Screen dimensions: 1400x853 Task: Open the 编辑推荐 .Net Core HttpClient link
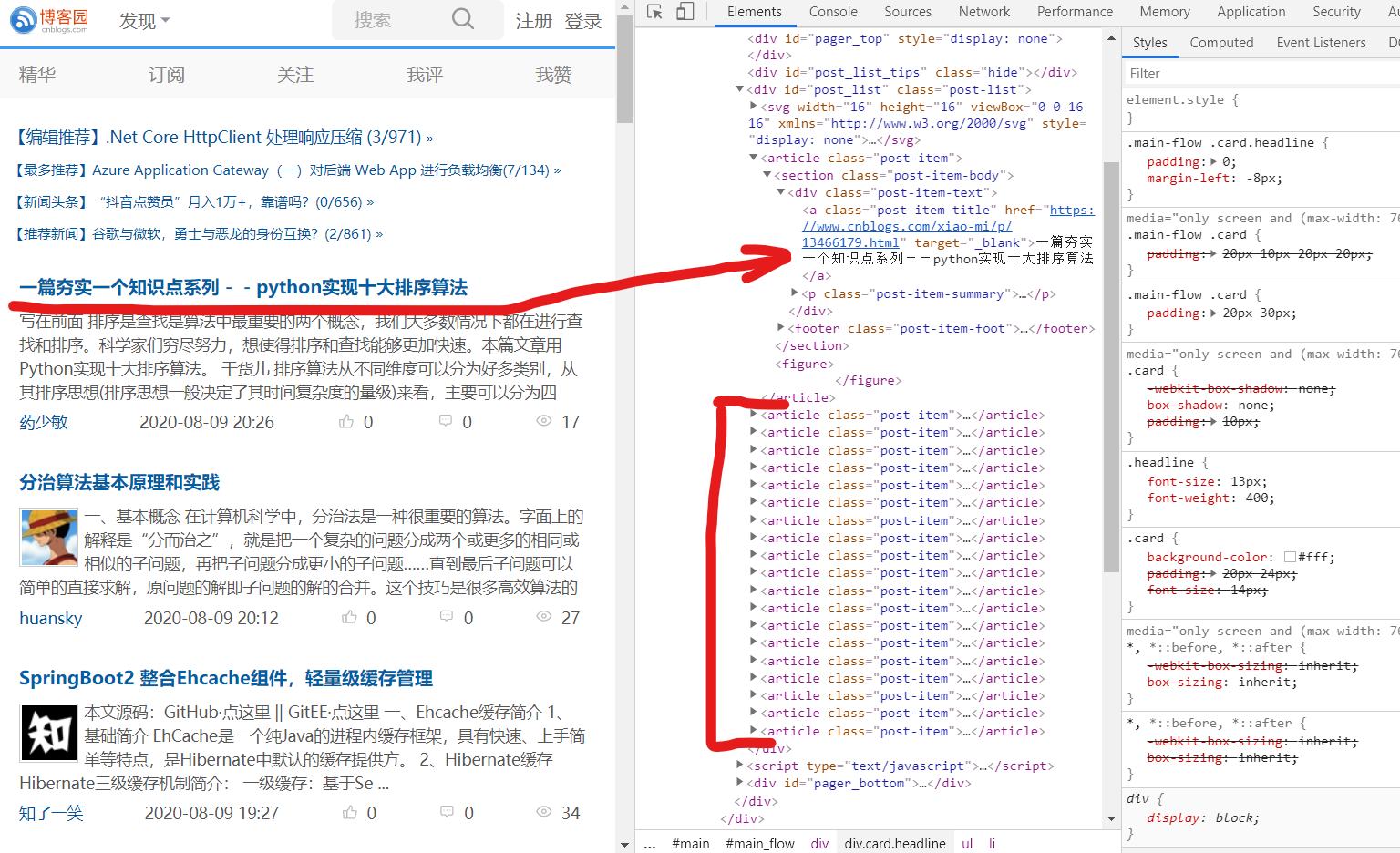click(225, 138)
